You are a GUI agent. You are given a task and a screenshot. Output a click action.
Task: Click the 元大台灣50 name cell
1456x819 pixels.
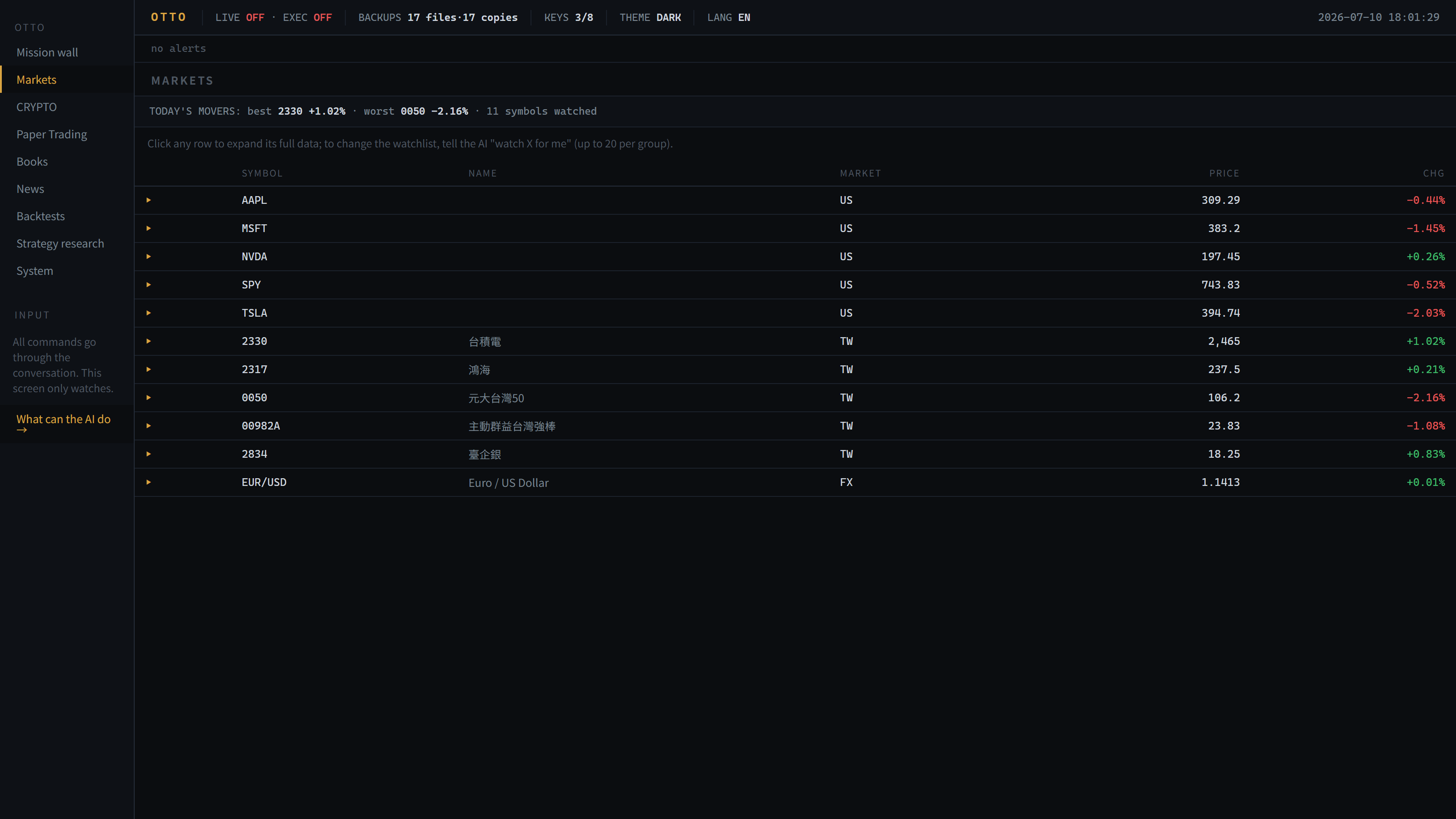point(496,399)
